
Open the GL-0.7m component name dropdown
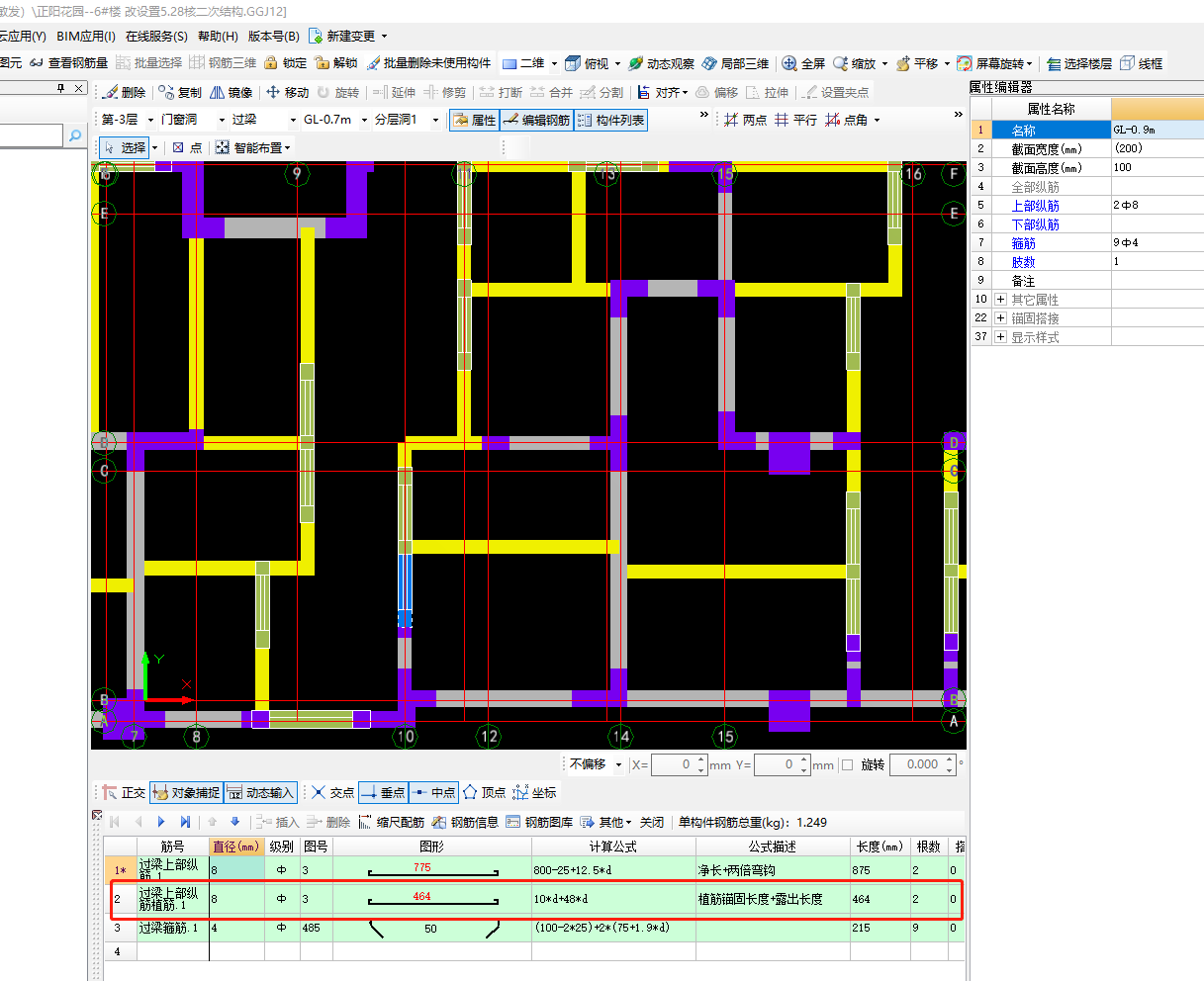tap(364, 120)
